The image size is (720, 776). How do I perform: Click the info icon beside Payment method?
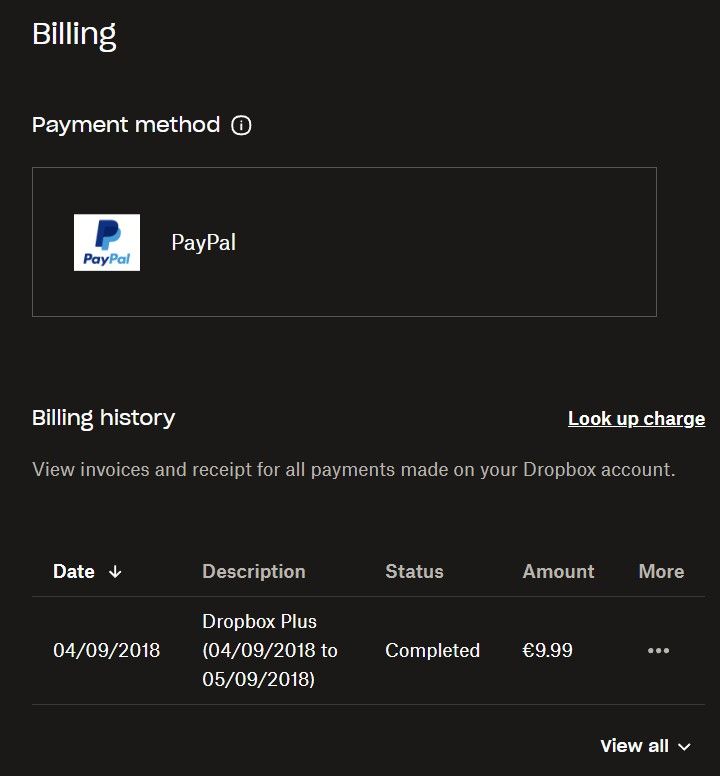pyautogui.click(x=241, y=126)
